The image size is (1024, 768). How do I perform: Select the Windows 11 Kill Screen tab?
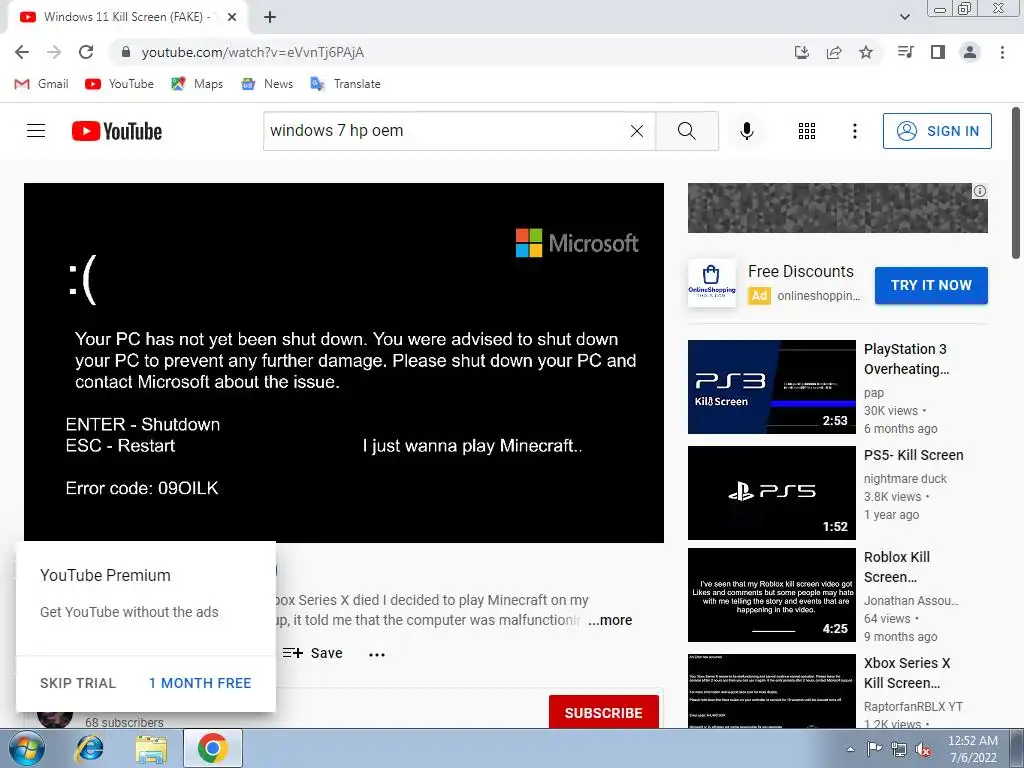(x=127, y=17)
